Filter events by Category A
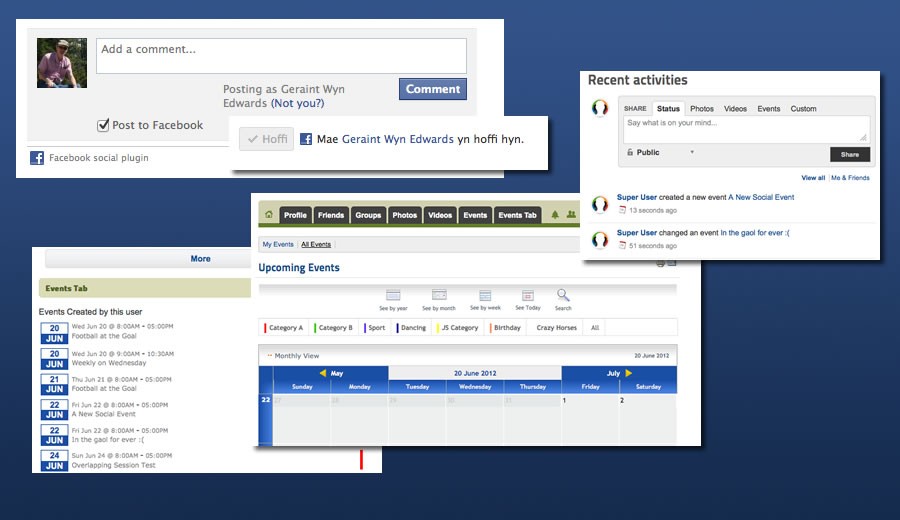900x520 pixels. (x=284, y=328)
